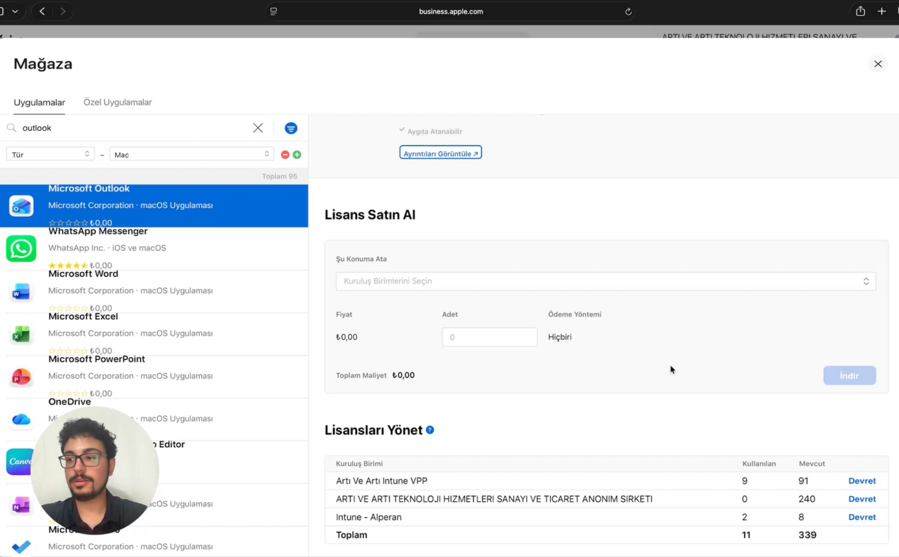Image resolution: width=899 pixels, height=557 pixels.
Task: Add filter with green plus icon
Action: click(x=297, y=155)
